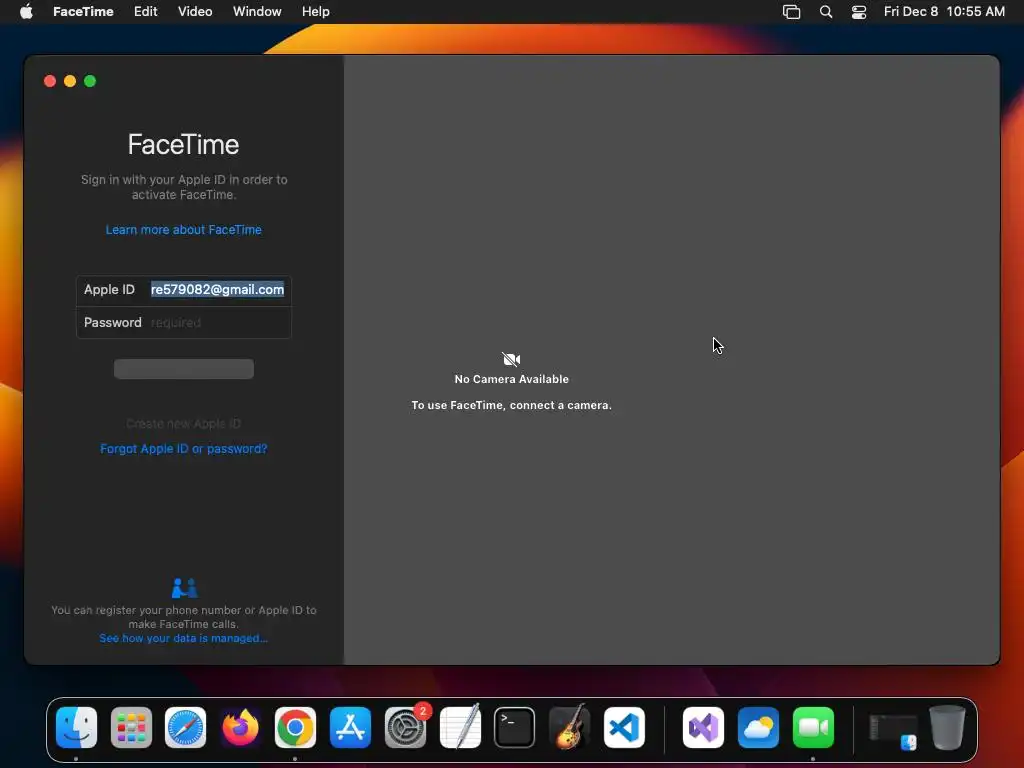This screenshot has width=1024, height=768.
Task: Open the Help menu
Action: [x=315, y=12]
